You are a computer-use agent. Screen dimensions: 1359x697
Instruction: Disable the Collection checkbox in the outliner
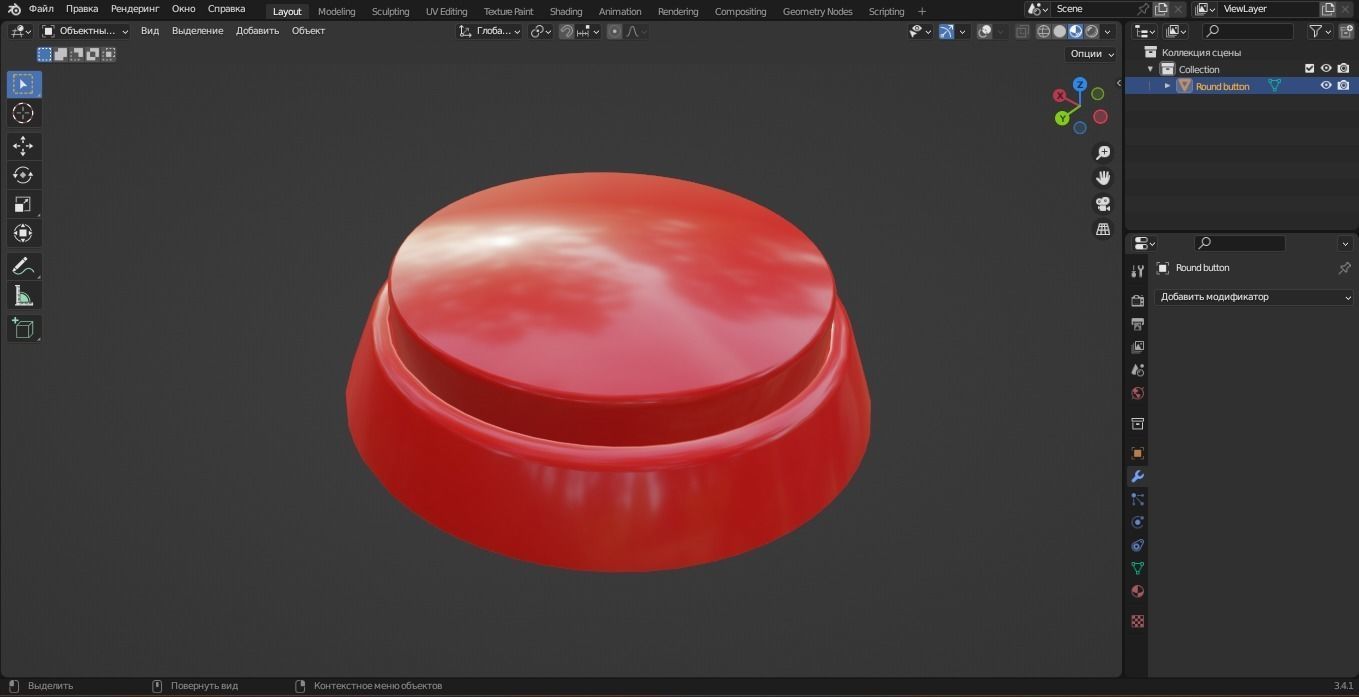point(1308,68)
